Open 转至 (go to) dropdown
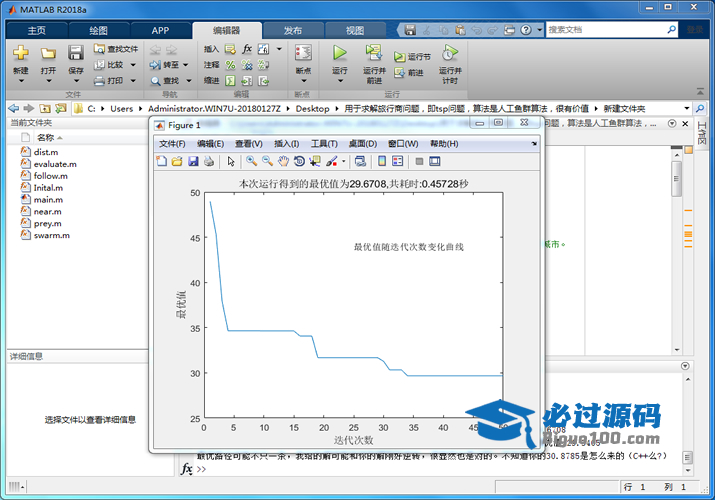Image resolution: width=715 pixels, height=500 pixels. tap(169, 65)
